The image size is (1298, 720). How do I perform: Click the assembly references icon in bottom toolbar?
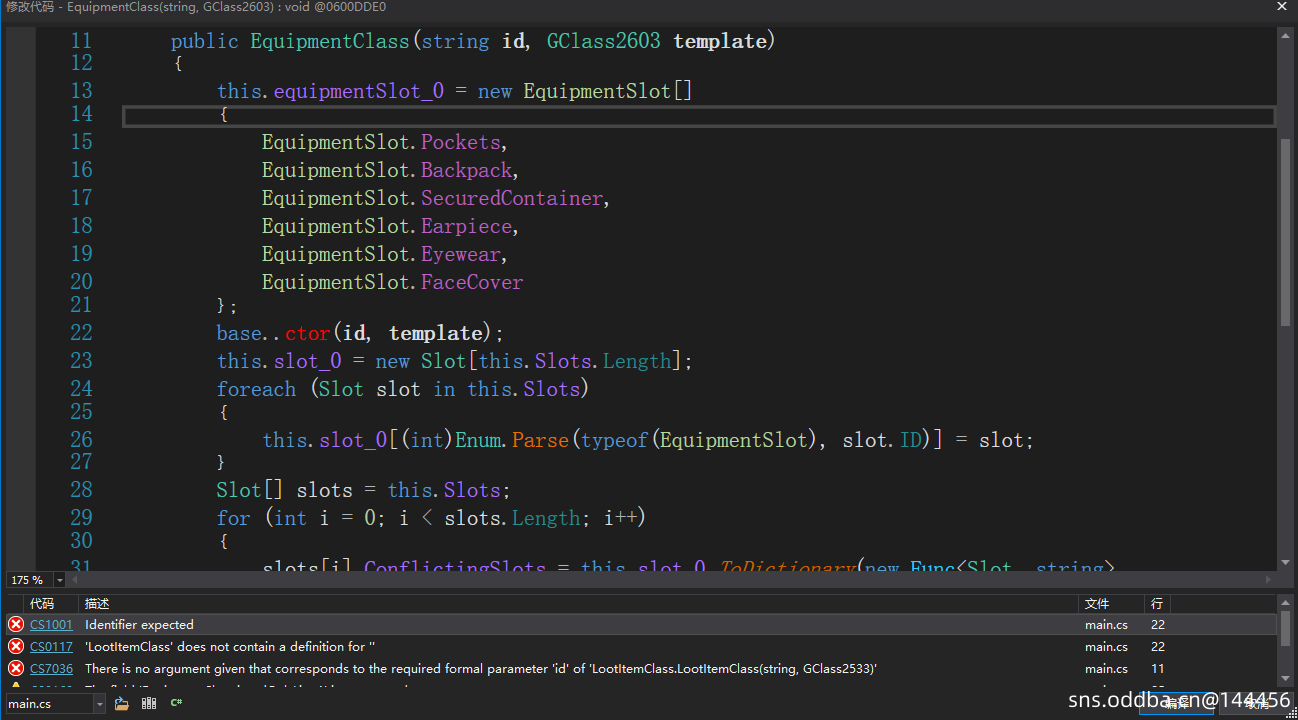tap(149, 704)
